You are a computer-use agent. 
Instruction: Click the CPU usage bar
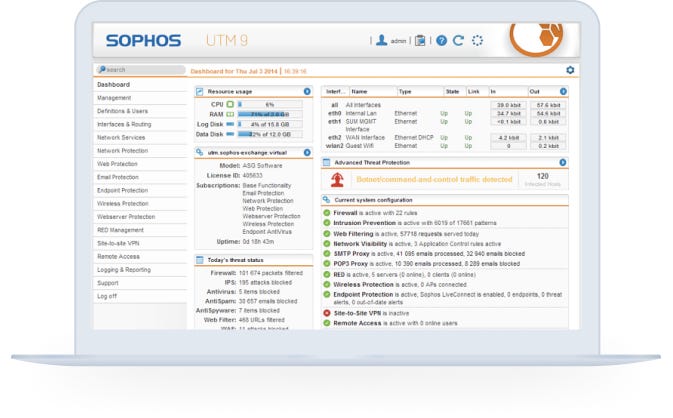pos(270,104)
